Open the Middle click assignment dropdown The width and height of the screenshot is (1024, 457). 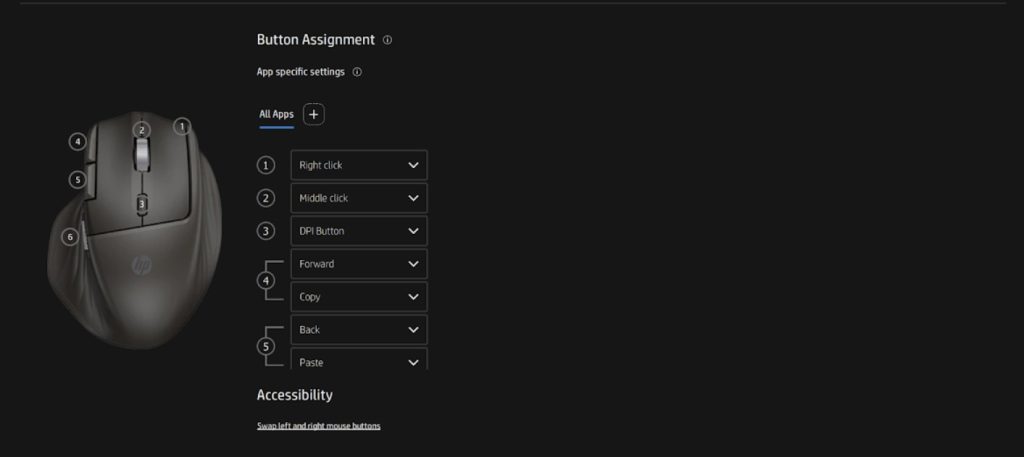click(359, 198)
